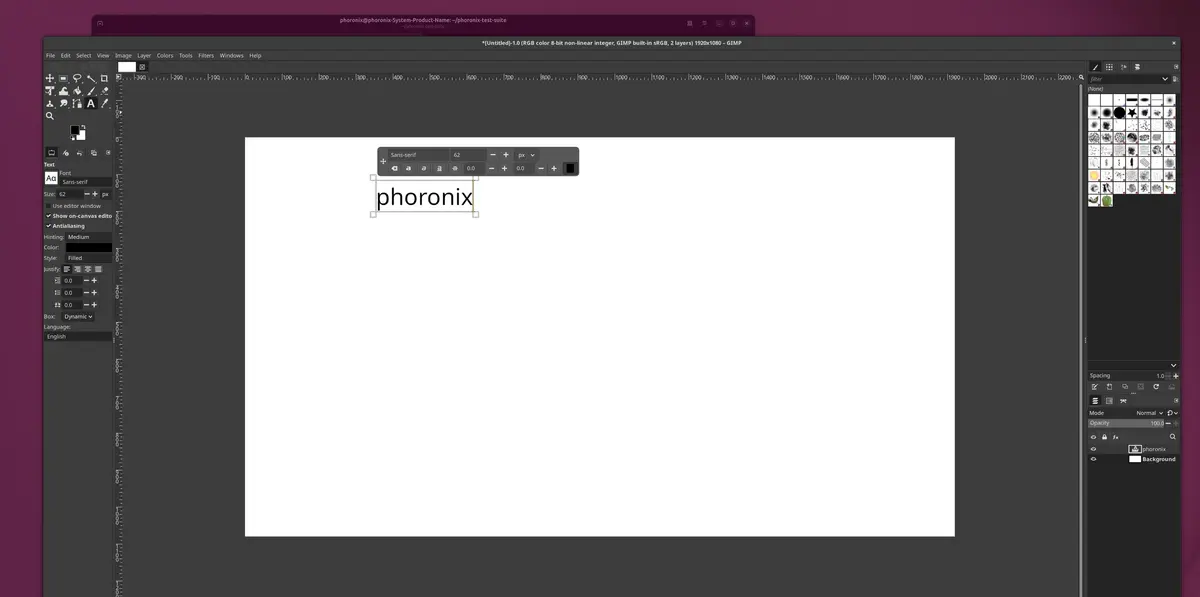The width and height of the screenshot is (1200, 597).
Task: Toggle underline in the on-canvas text toolbar
Action: (x=439, y=168)
